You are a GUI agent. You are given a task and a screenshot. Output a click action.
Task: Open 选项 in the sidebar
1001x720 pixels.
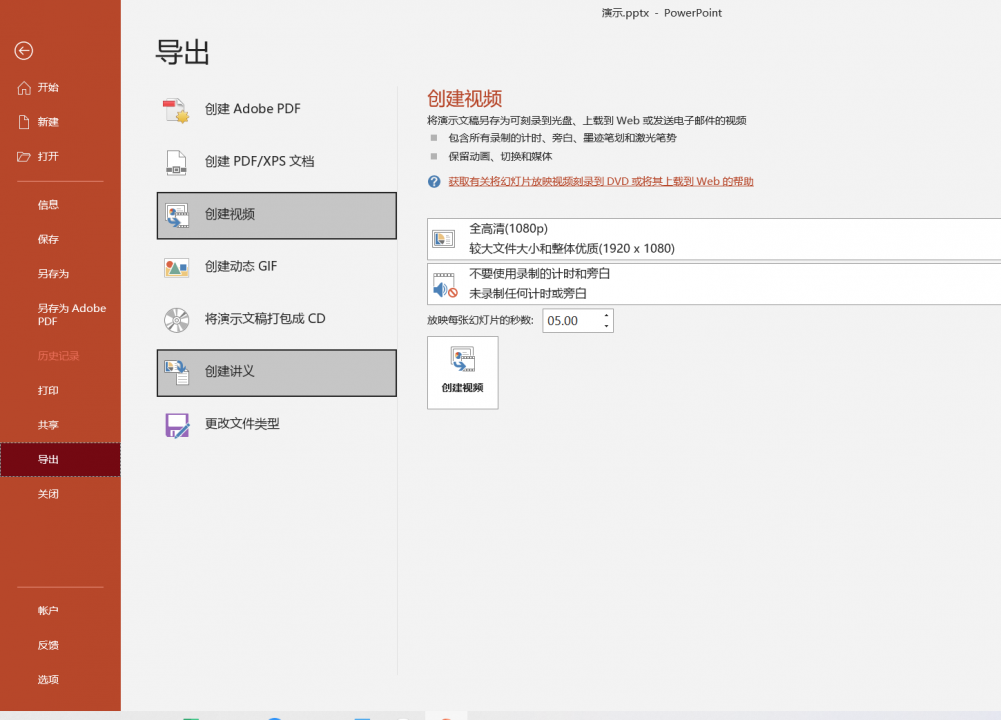[x=60, y=680]
